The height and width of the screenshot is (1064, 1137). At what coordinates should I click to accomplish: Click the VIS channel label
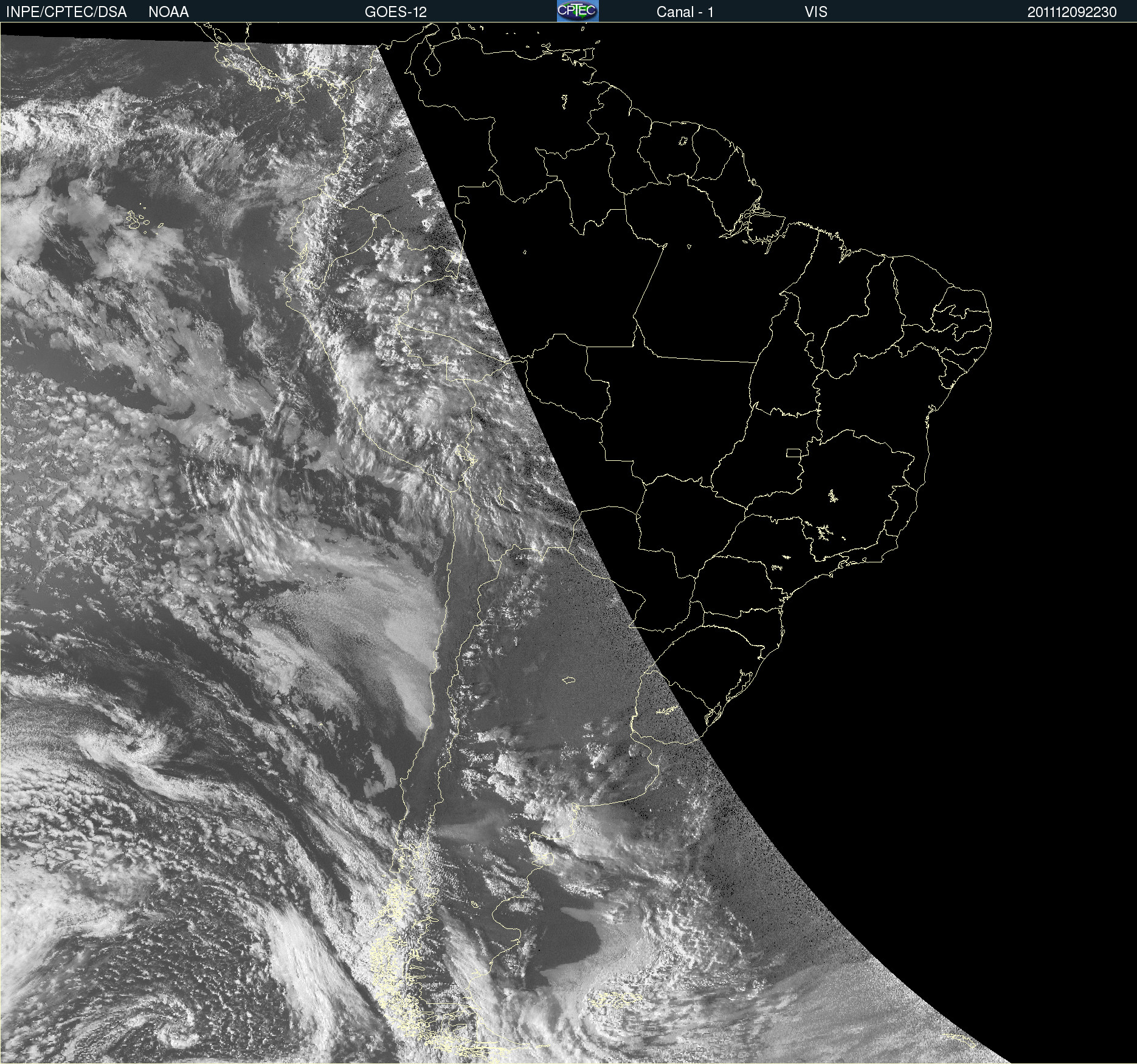[815, 12]
